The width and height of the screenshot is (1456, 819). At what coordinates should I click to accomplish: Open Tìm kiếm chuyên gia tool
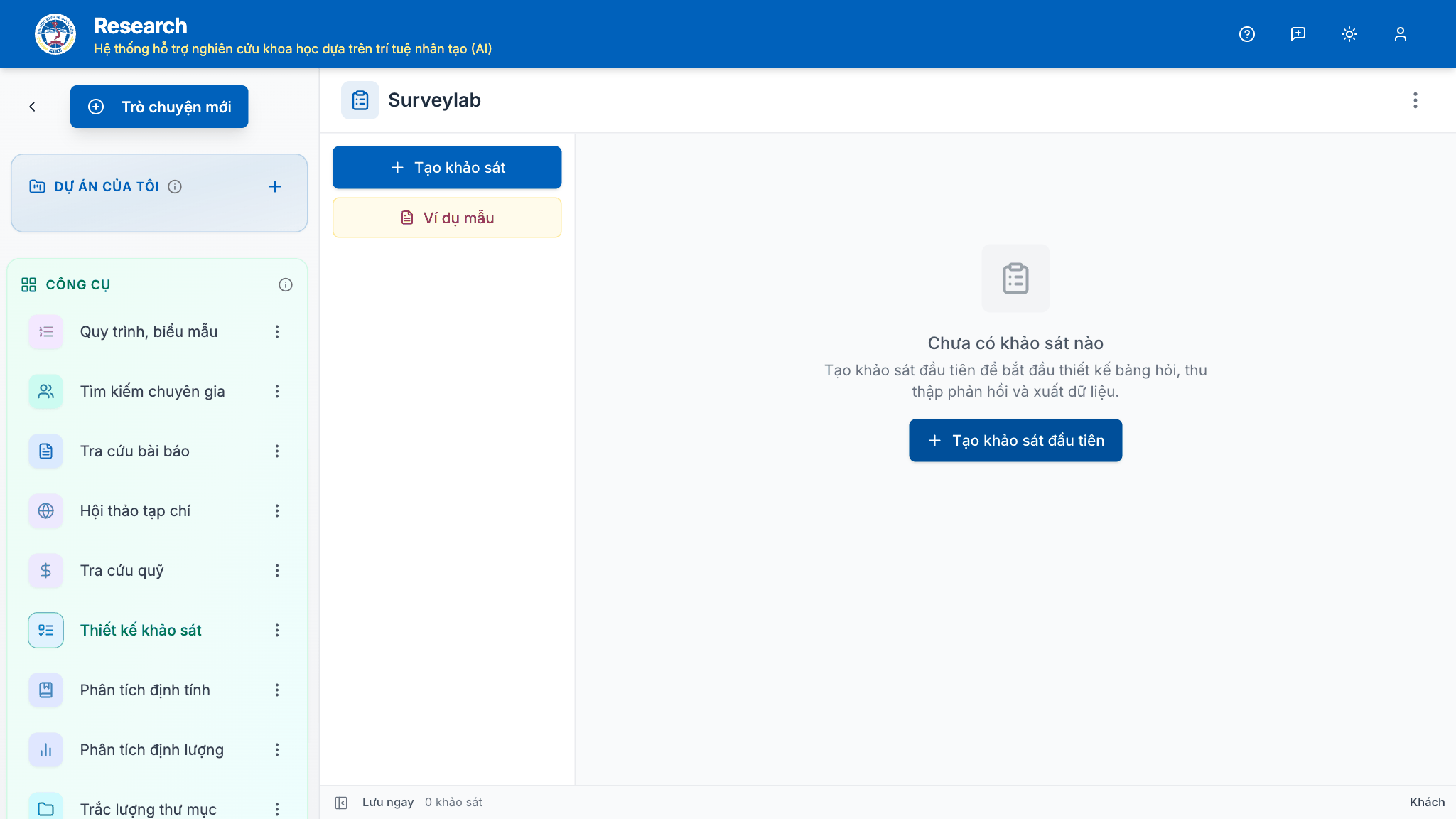click(x=152, y=392)
